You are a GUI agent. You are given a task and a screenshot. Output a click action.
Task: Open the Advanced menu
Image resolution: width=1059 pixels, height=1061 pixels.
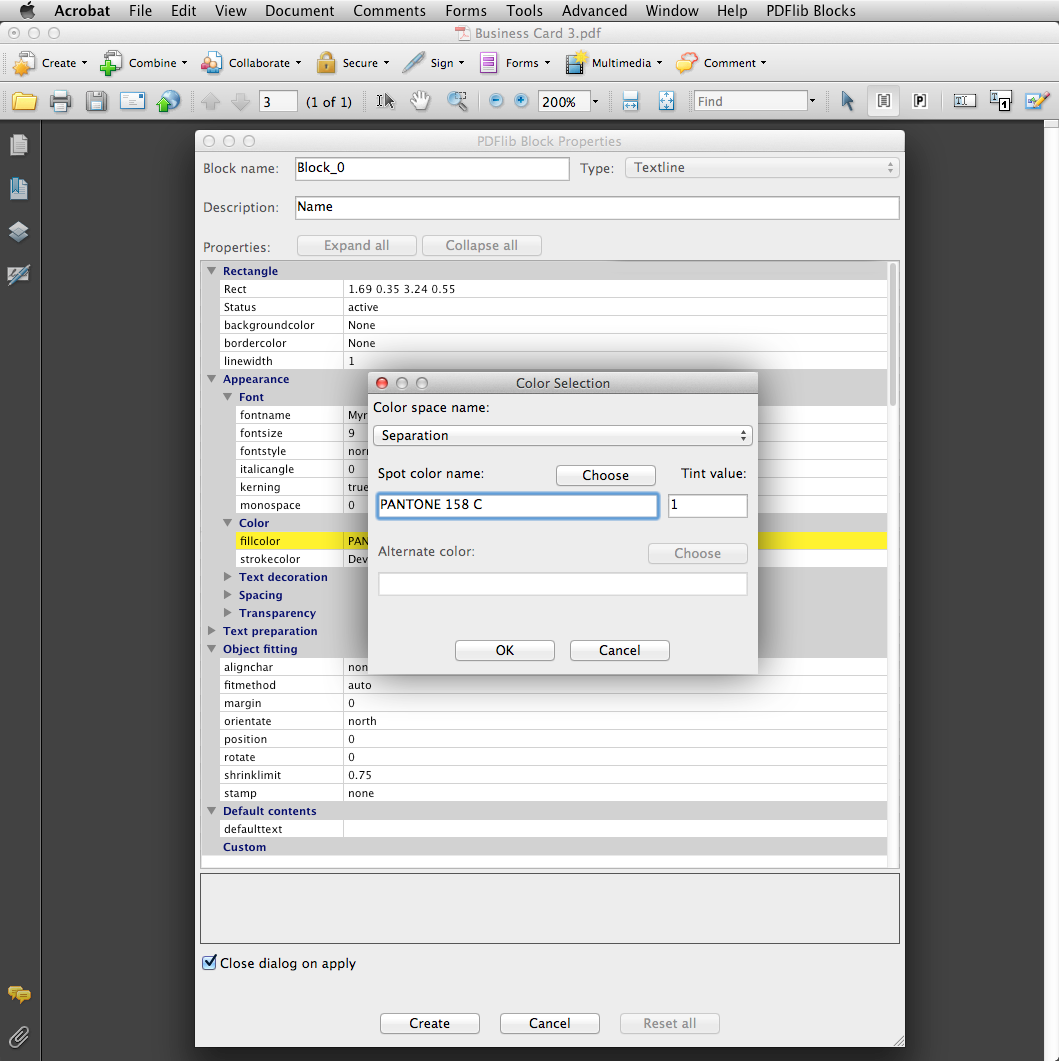pos(594,11)
